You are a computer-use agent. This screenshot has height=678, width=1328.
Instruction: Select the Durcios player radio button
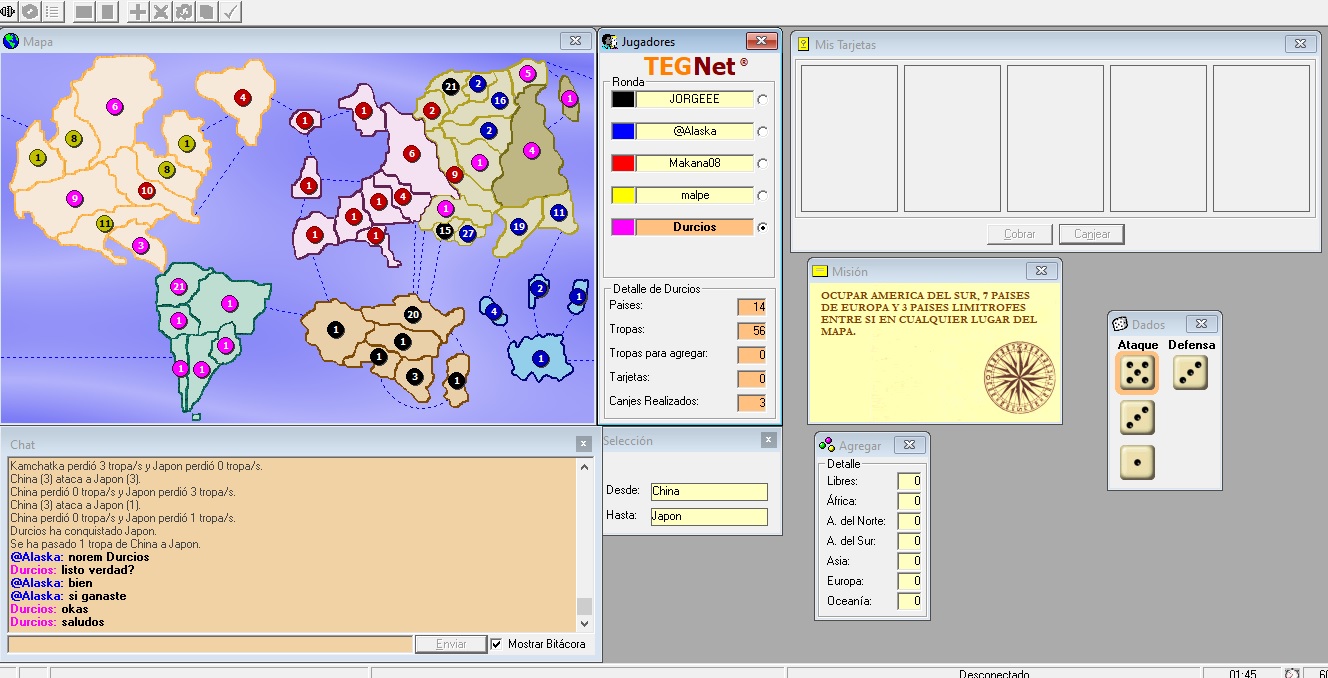763,227
